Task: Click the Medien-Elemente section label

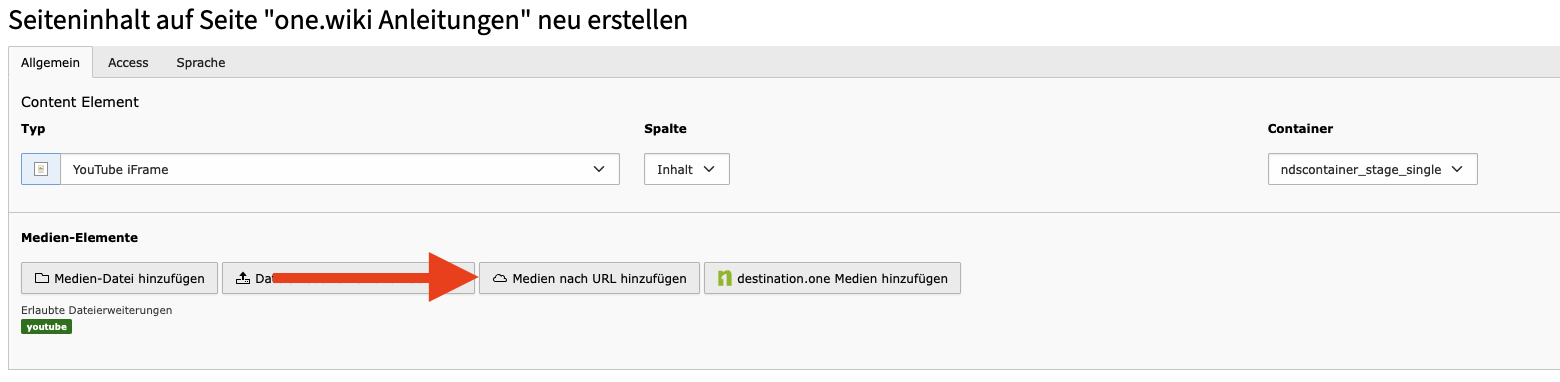Action: coord(79,237)
